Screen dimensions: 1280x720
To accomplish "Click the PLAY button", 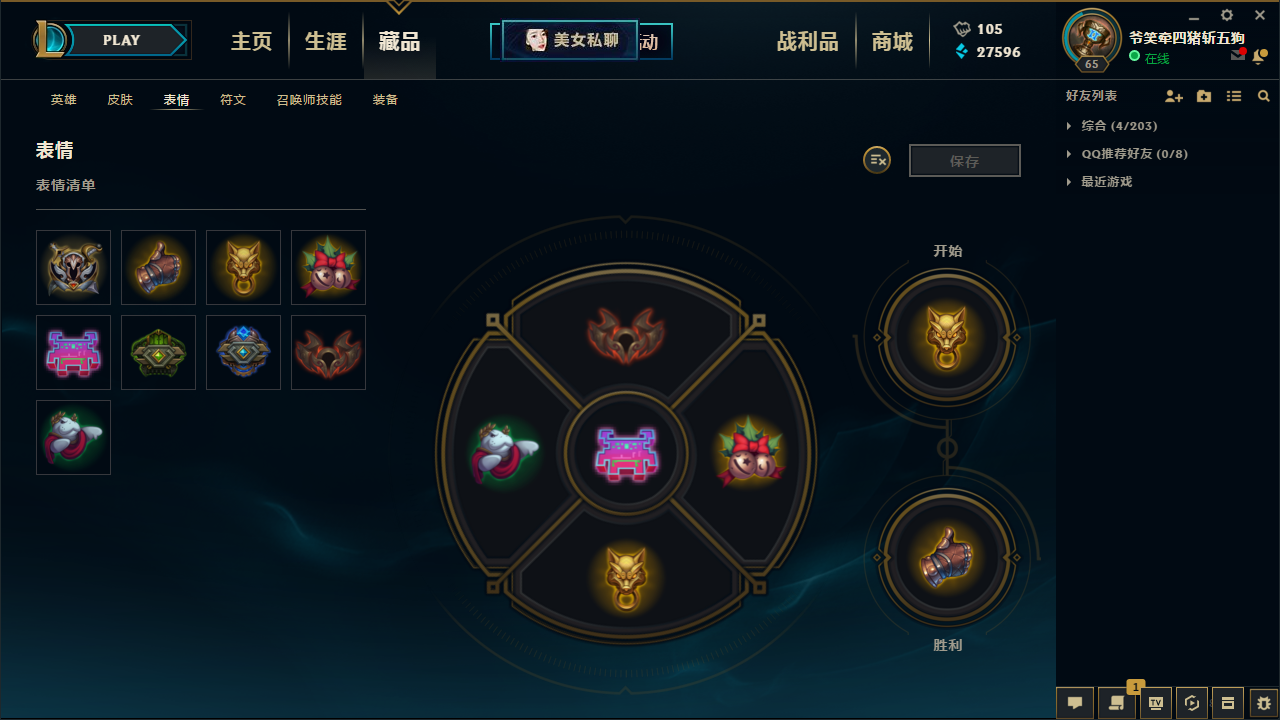I will [122, 40].
